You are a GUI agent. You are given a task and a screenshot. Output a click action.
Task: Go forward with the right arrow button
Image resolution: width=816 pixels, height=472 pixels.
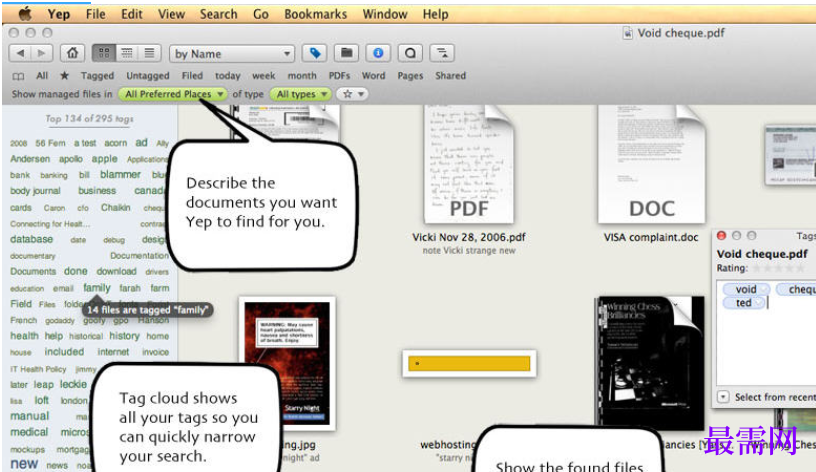[x=42, y=53]
